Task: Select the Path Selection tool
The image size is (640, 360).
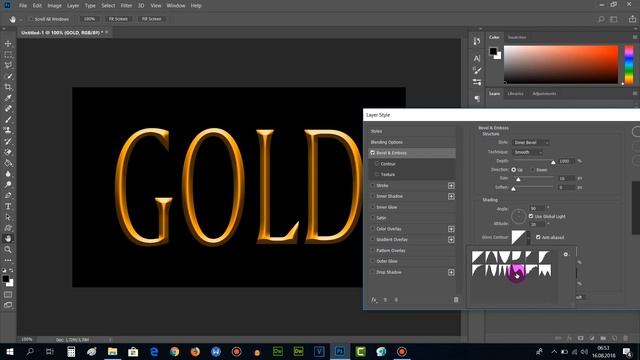Action: click(x=8, y=217)
